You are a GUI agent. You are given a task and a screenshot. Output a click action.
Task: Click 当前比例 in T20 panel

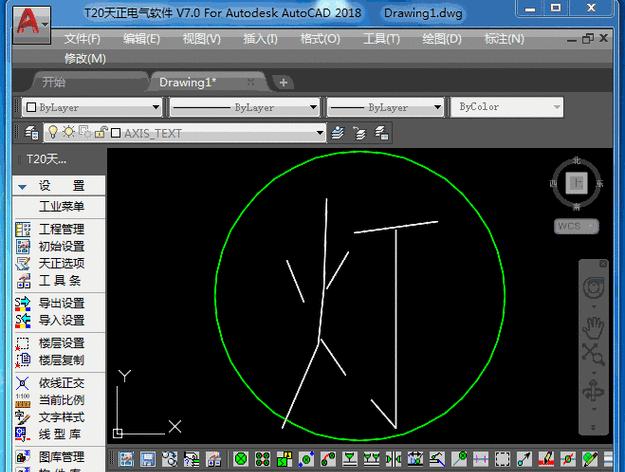[61, 400]
